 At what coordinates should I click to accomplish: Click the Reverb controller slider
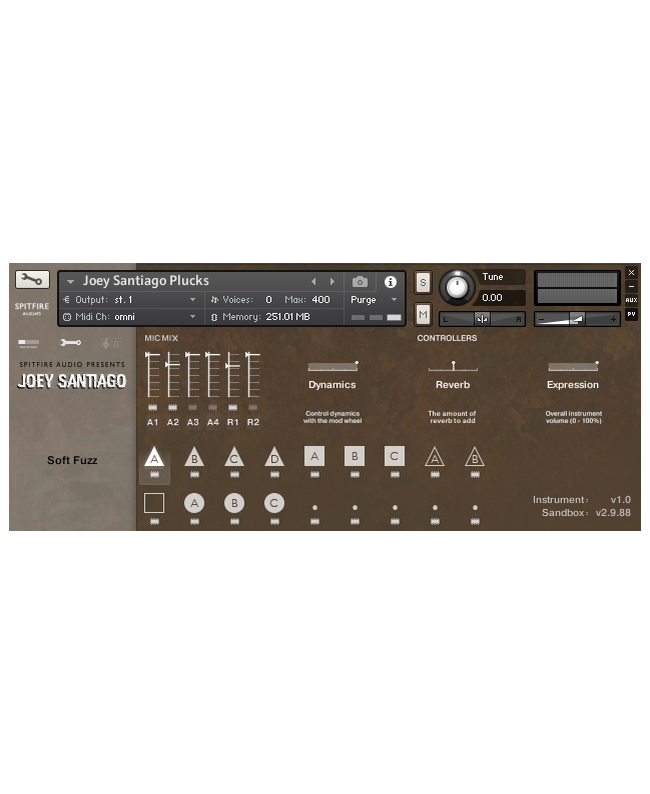click(x=453, y=367)
